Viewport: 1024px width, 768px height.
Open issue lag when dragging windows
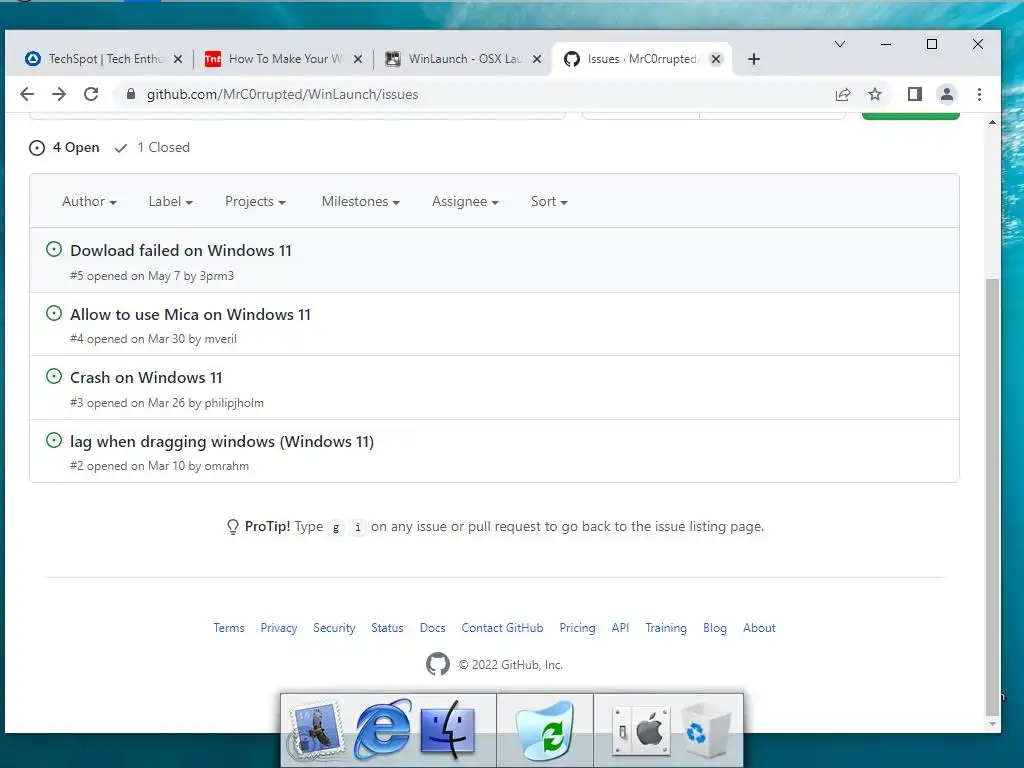pos(222,441)
